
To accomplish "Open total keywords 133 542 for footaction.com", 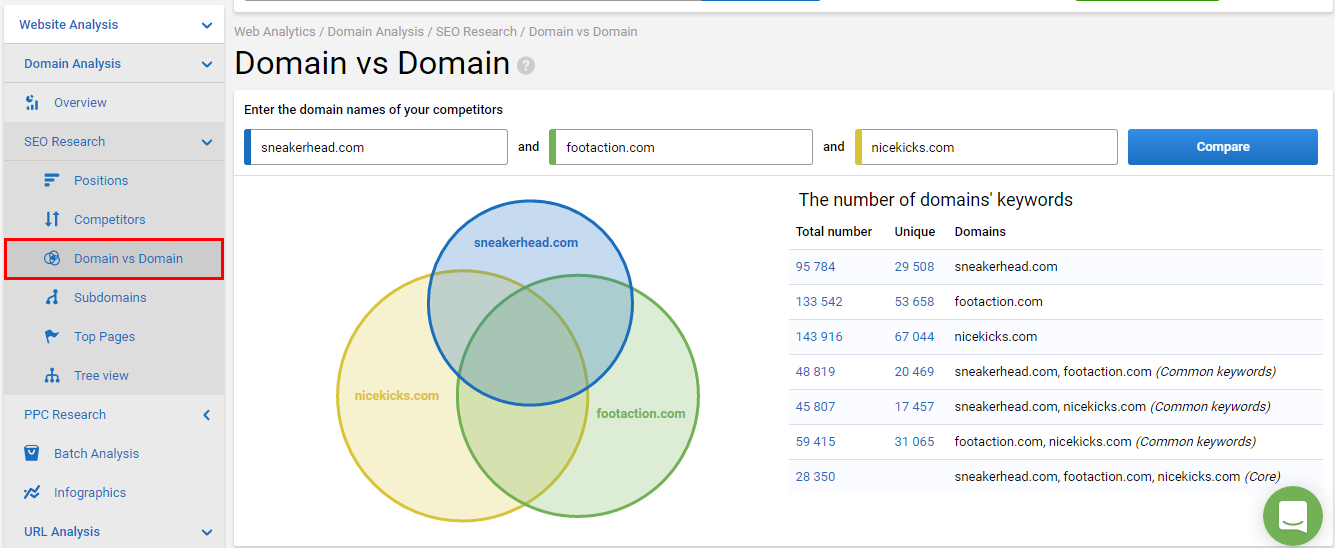I will pyautogui.click(x=819, y=302).
